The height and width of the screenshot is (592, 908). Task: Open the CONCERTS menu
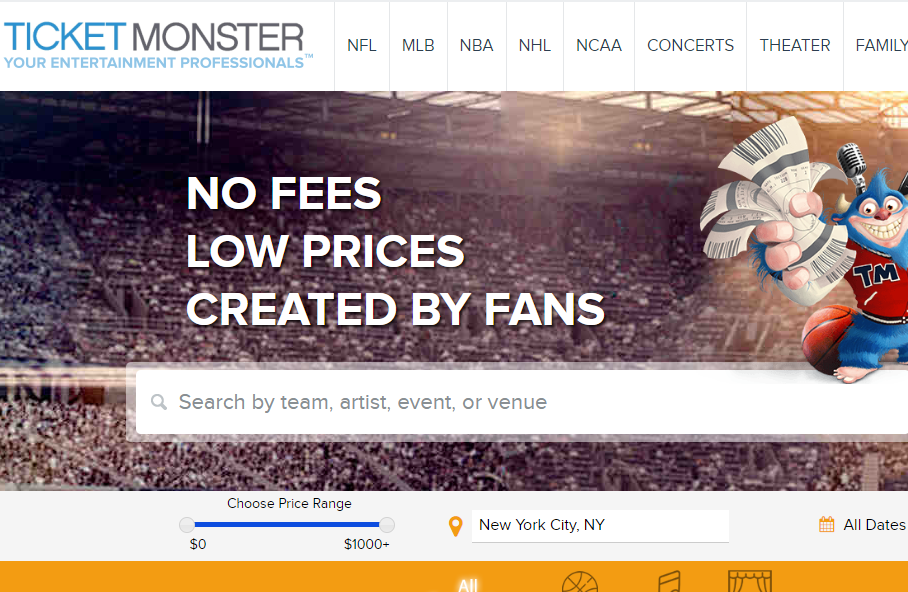(x=690, y=46)
